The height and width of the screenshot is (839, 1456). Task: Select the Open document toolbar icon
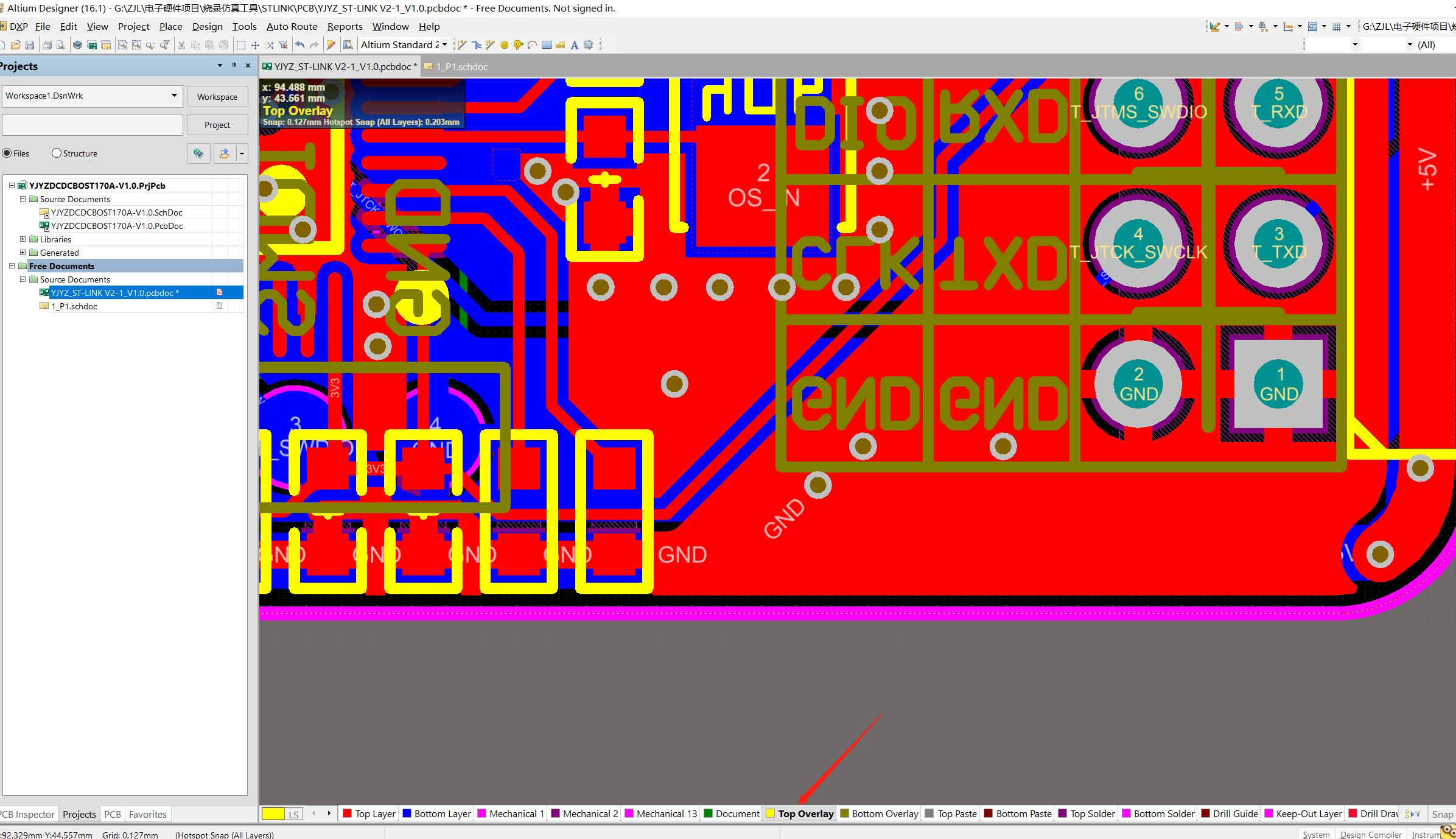(x=16, y=44)
